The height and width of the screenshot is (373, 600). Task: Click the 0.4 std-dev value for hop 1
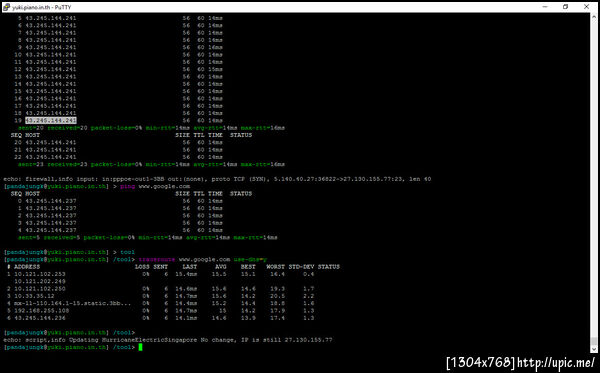[308, 274]
